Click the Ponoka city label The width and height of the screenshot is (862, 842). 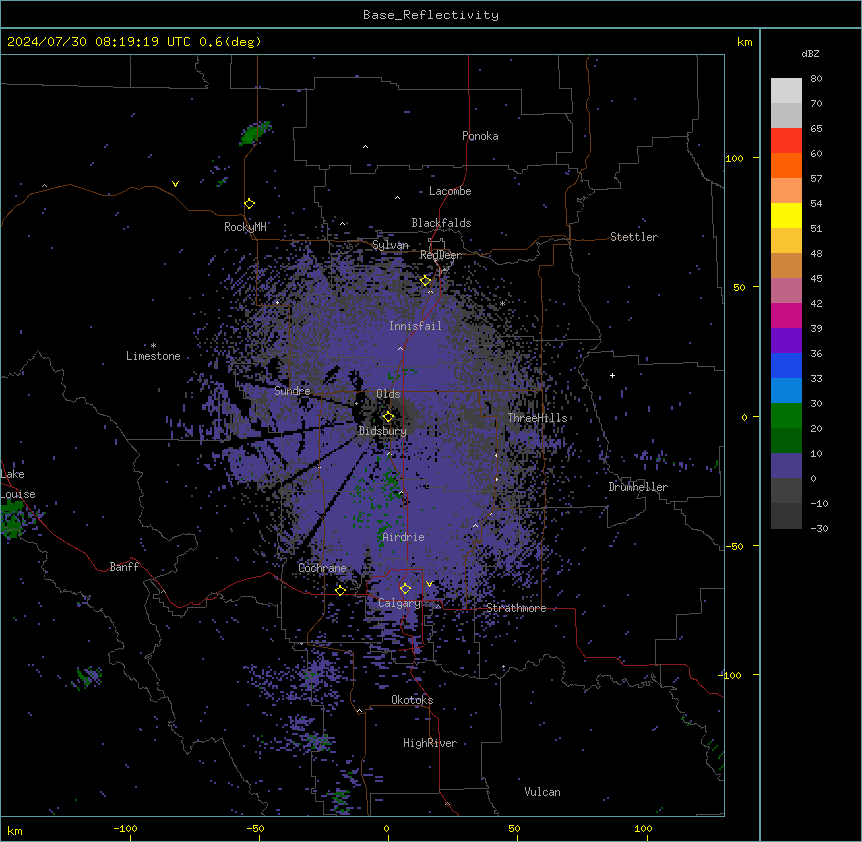(480, 136)
